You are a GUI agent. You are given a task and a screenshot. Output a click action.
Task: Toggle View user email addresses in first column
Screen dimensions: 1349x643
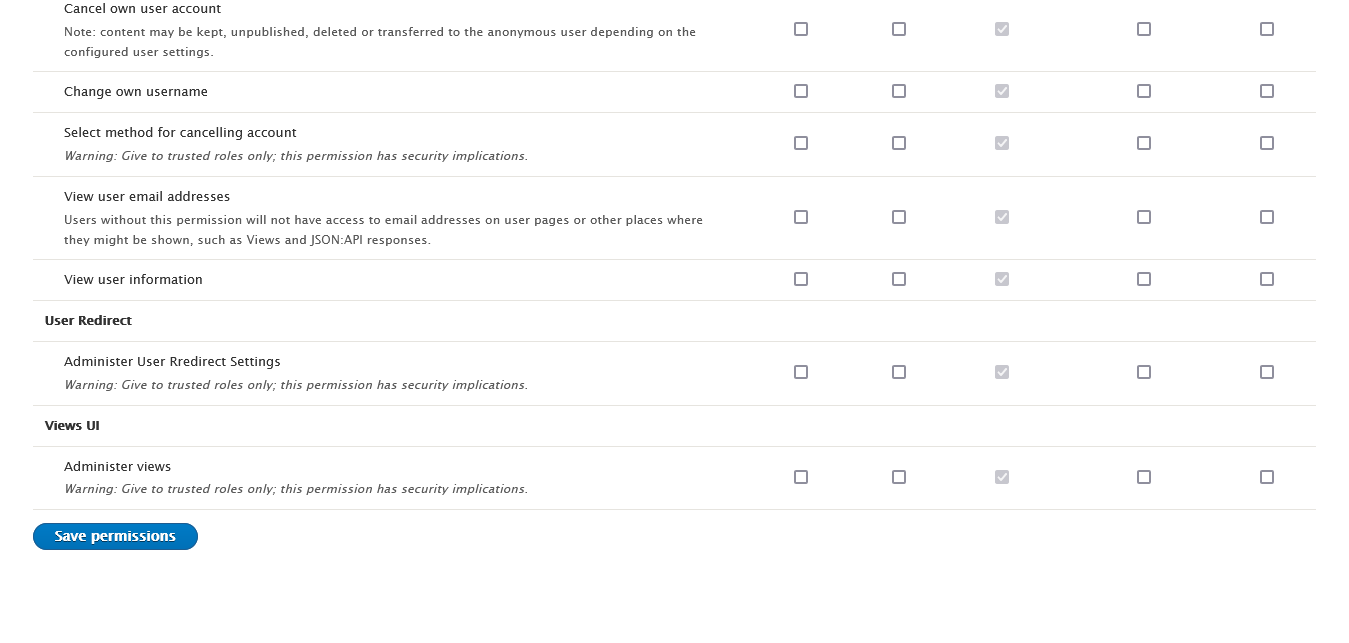[801, 217]
